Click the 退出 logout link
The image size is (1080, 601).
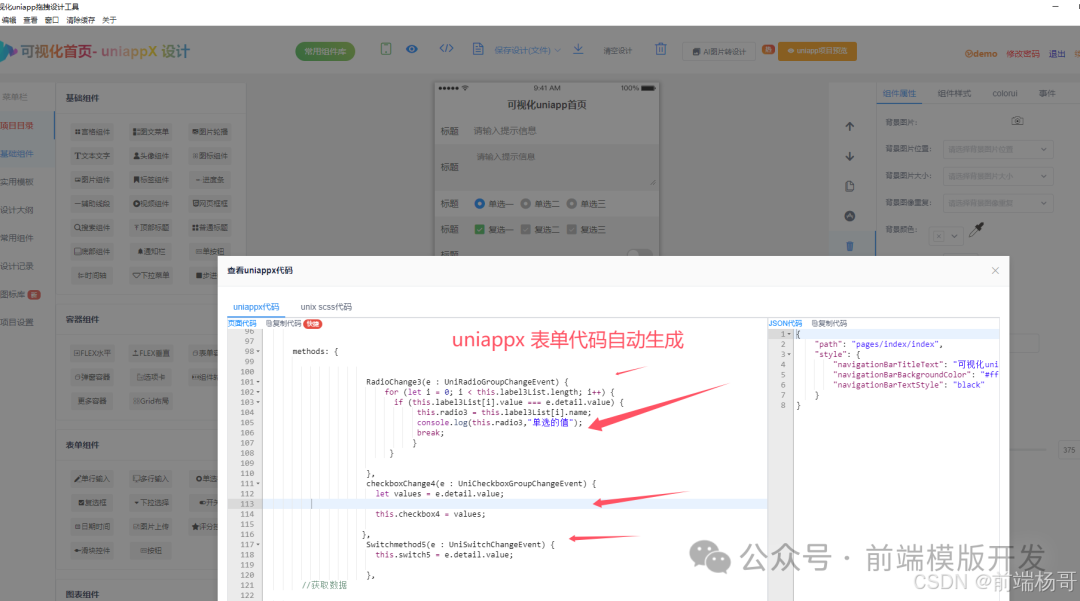point(1057,54)
